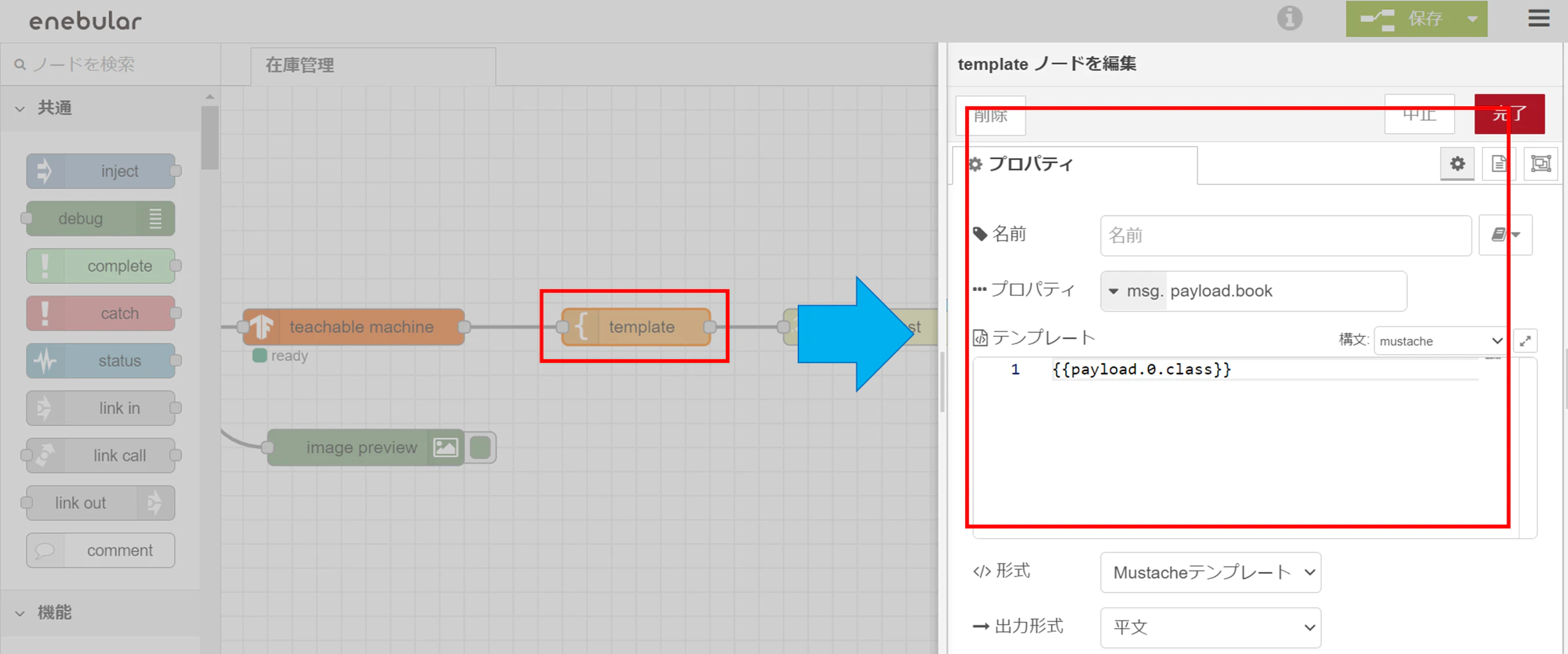
Task: Select the complete node in palette
Action: (x=101, y=266)
